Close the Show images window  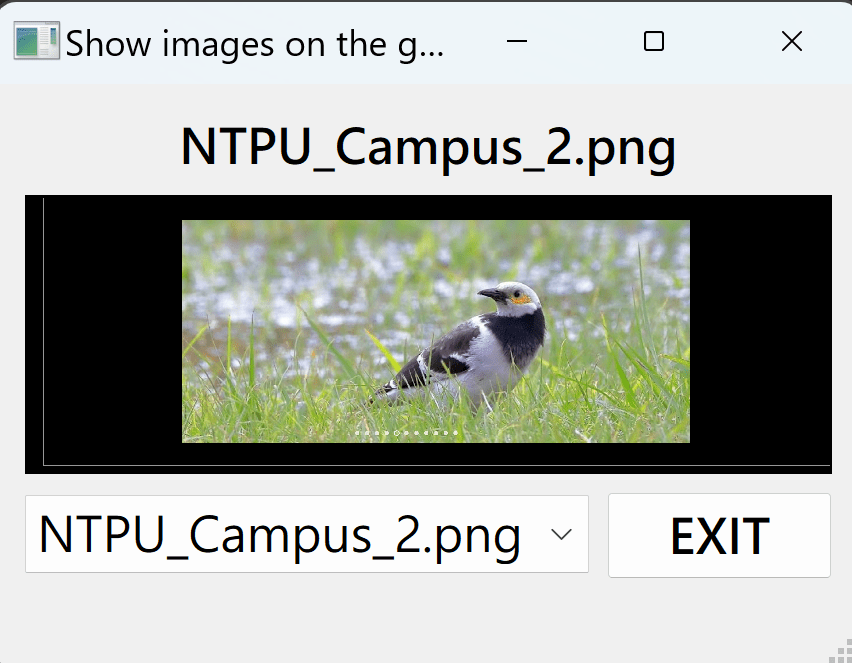[792, 41]
